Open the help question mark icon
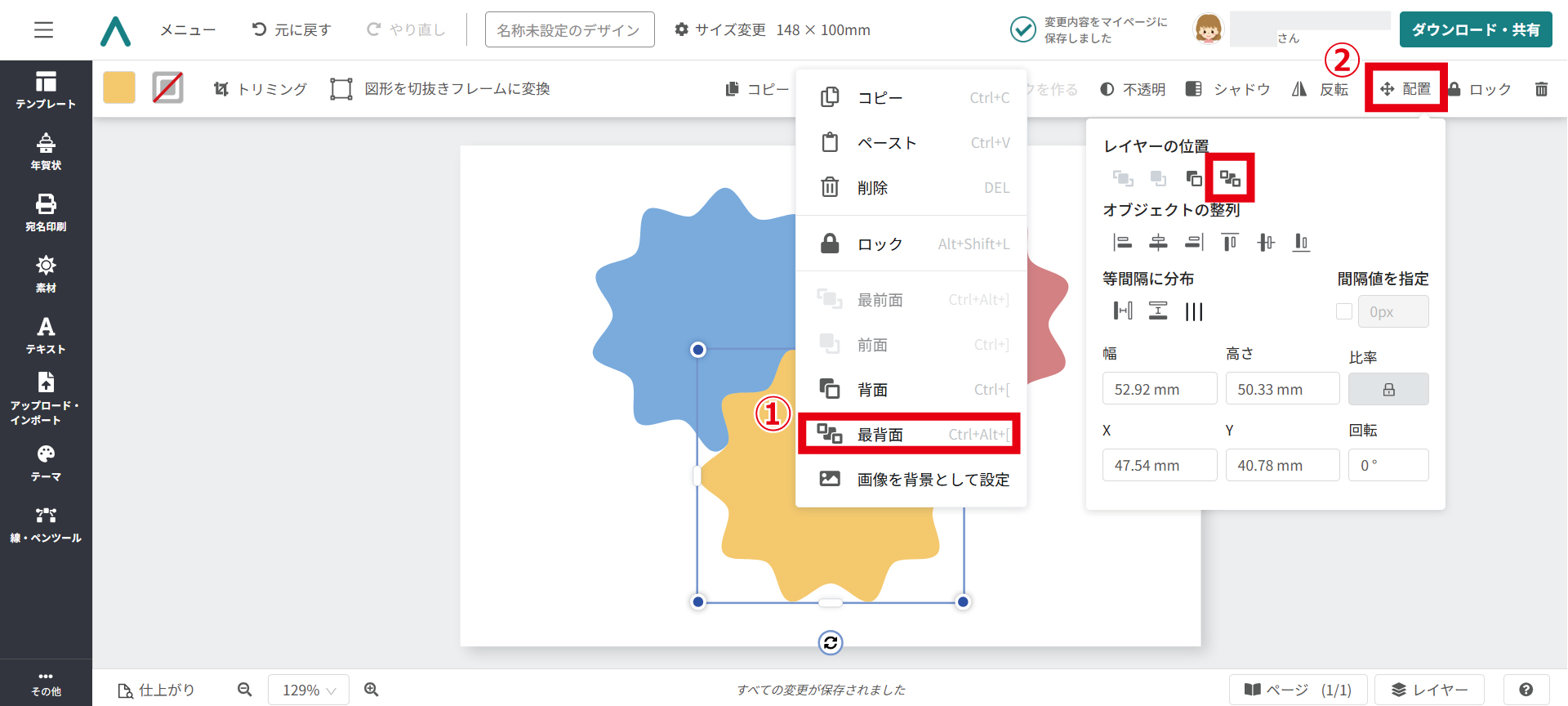The image size is (1568, 706). (1526, 690)
